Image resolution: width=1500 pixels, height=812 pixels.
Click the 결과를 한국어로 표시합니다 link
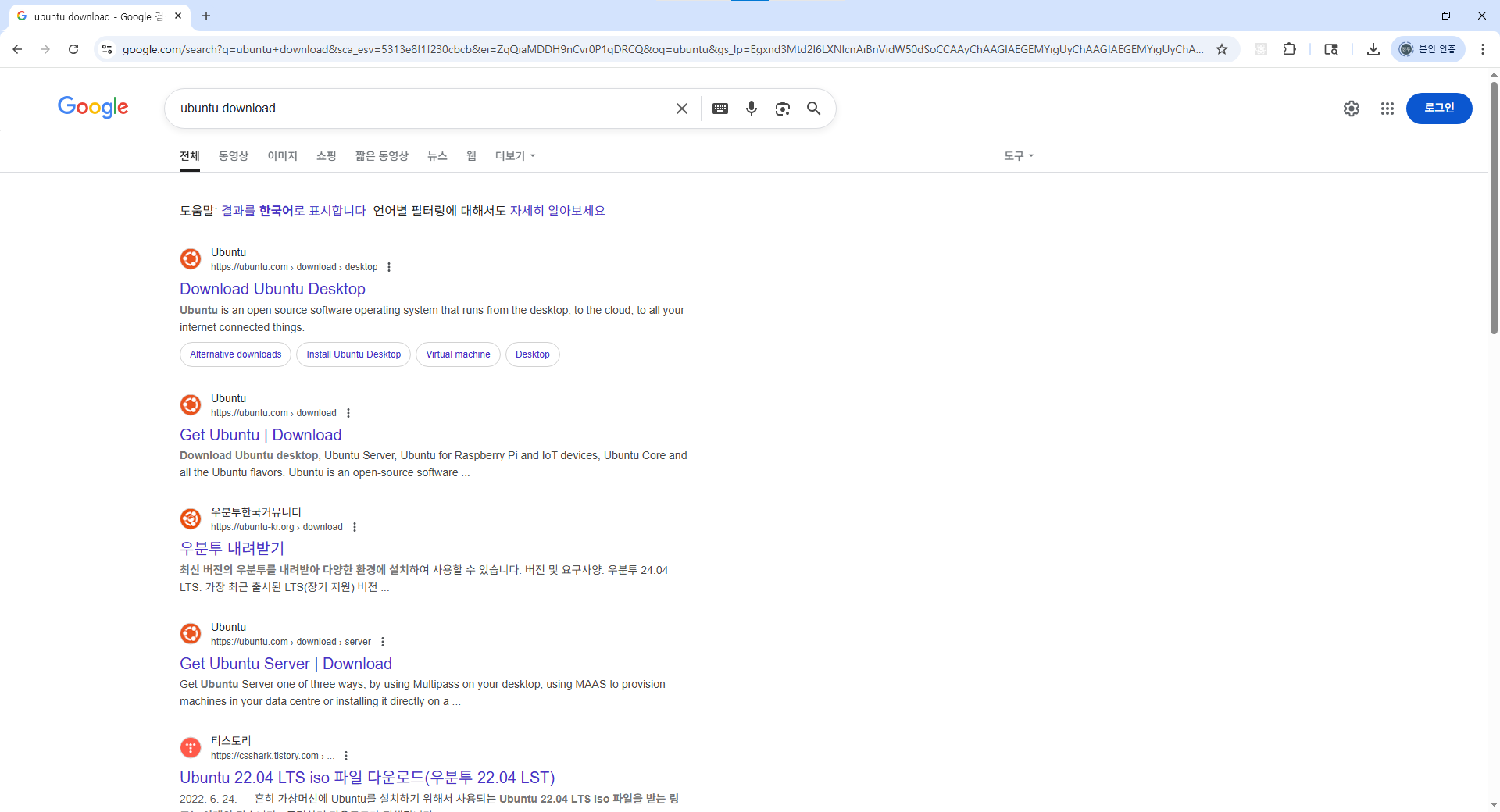(294, 211)
